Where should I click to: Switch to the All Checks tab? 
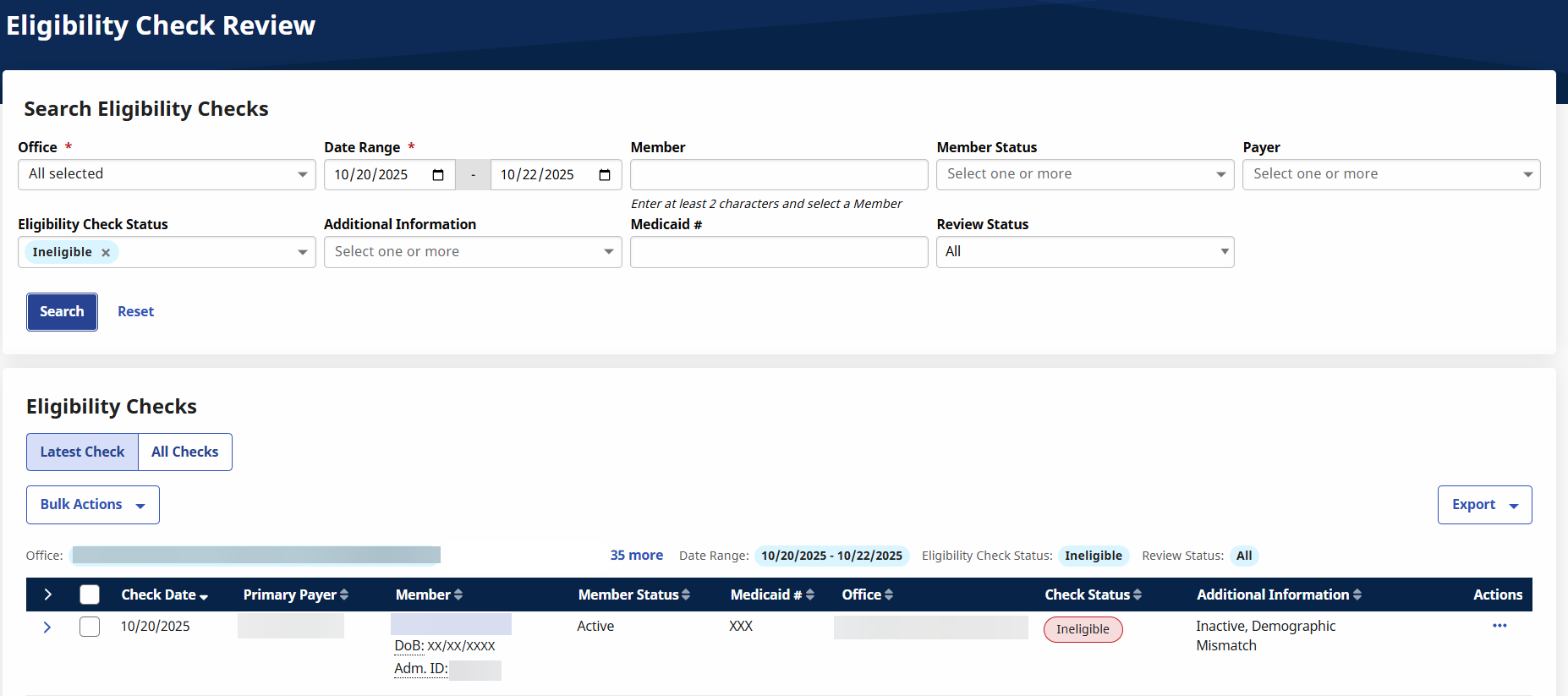(184, 452)
